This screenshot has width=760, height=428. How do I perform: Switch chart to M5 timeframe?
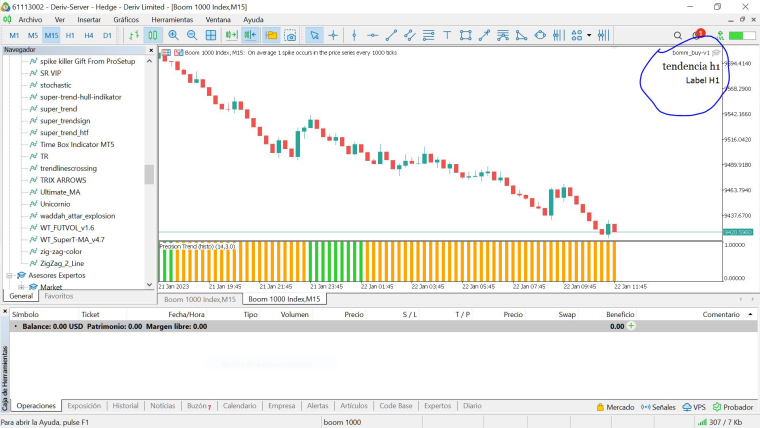32,35
